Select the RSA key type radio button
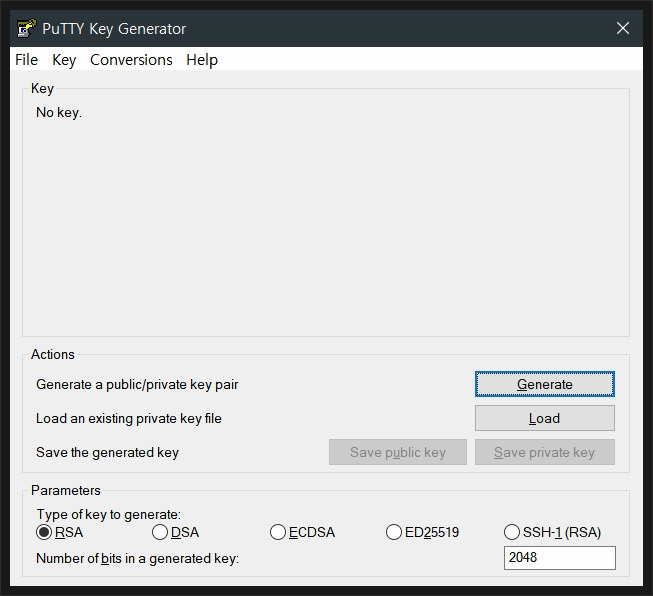653x596 pixels. 44,532
